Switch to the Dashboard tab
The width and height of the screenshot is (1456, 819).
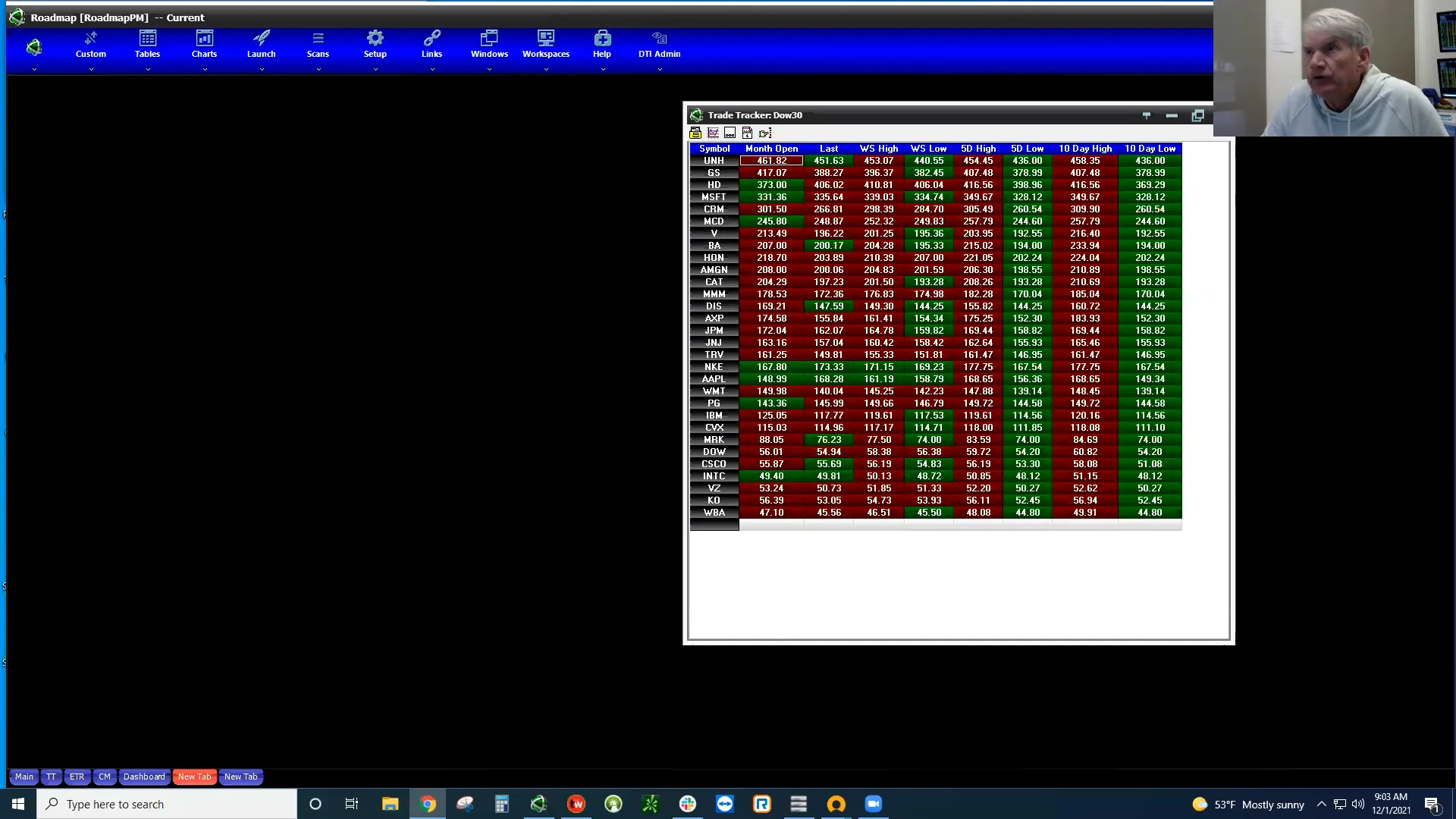click(x=144, y=777)
